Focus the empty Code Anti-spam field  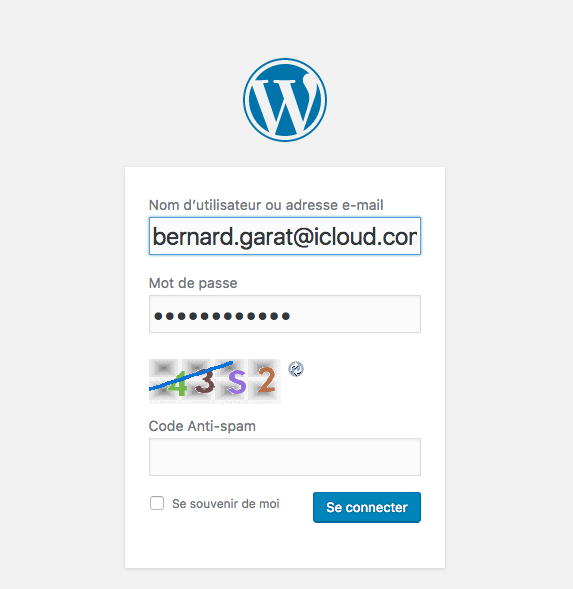coord(285,457)
